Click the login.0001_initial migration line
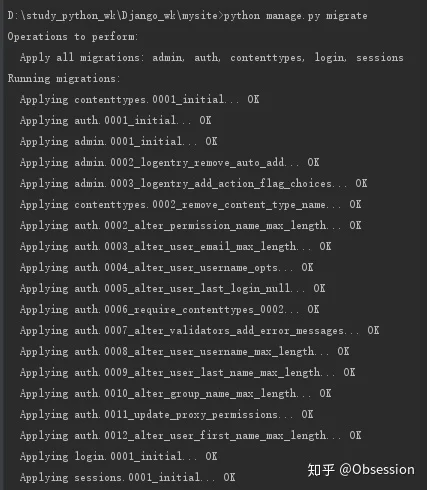The width and height of the screenshot is (427, 490). tap(118, 456)
